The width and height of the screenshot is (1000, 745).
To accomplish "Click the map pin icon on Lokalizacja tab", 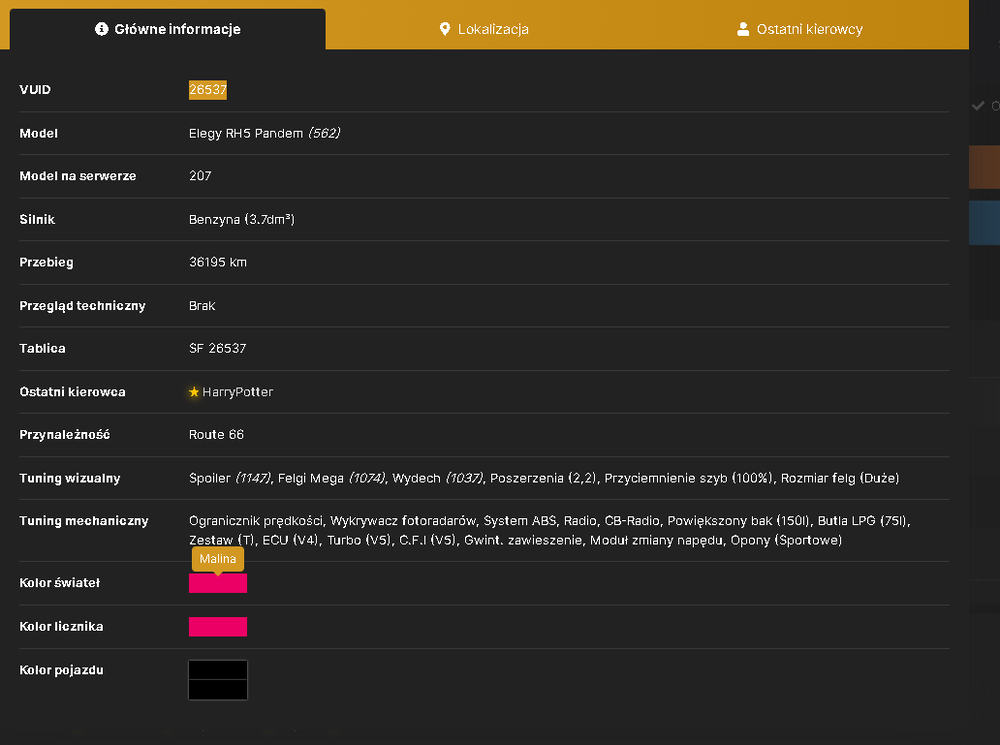I will pyautogui.click(x=445, y=29).
